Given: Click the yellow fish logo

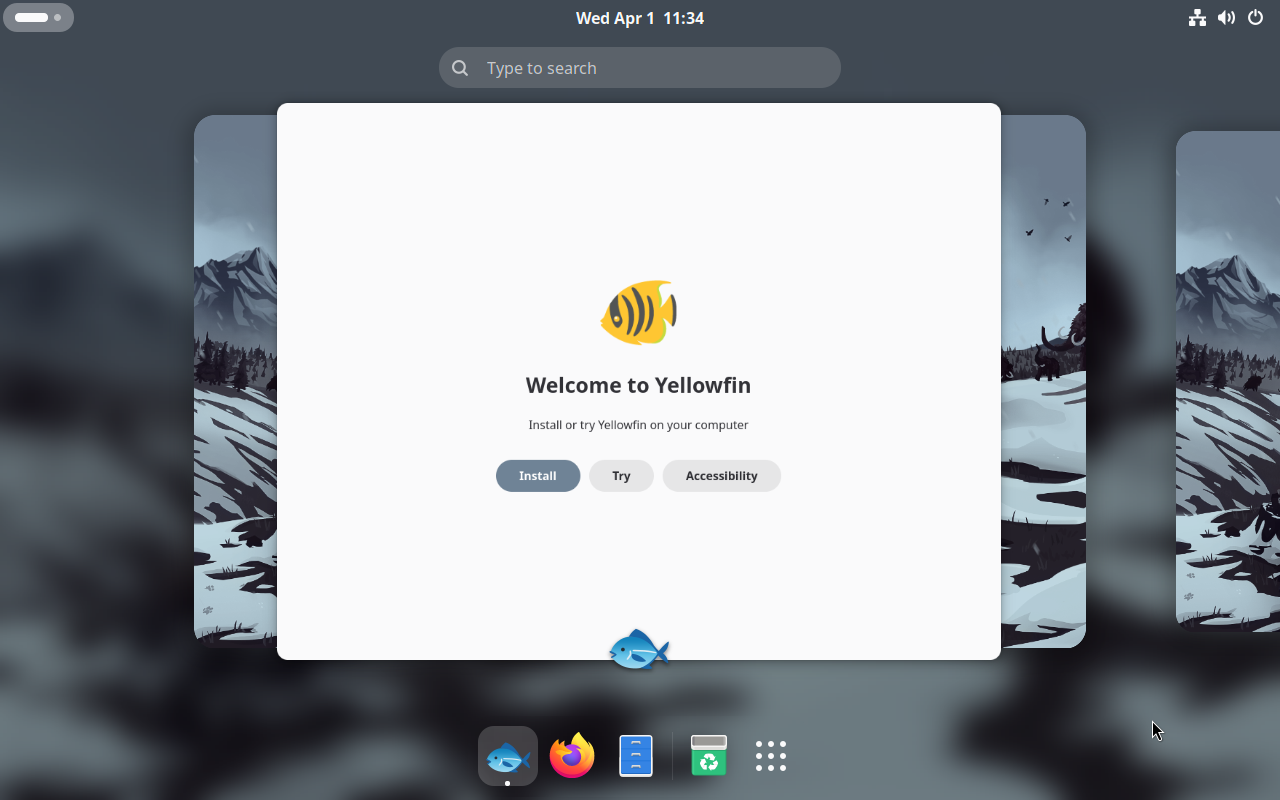Looking at the screenshot, I should 639,313.
